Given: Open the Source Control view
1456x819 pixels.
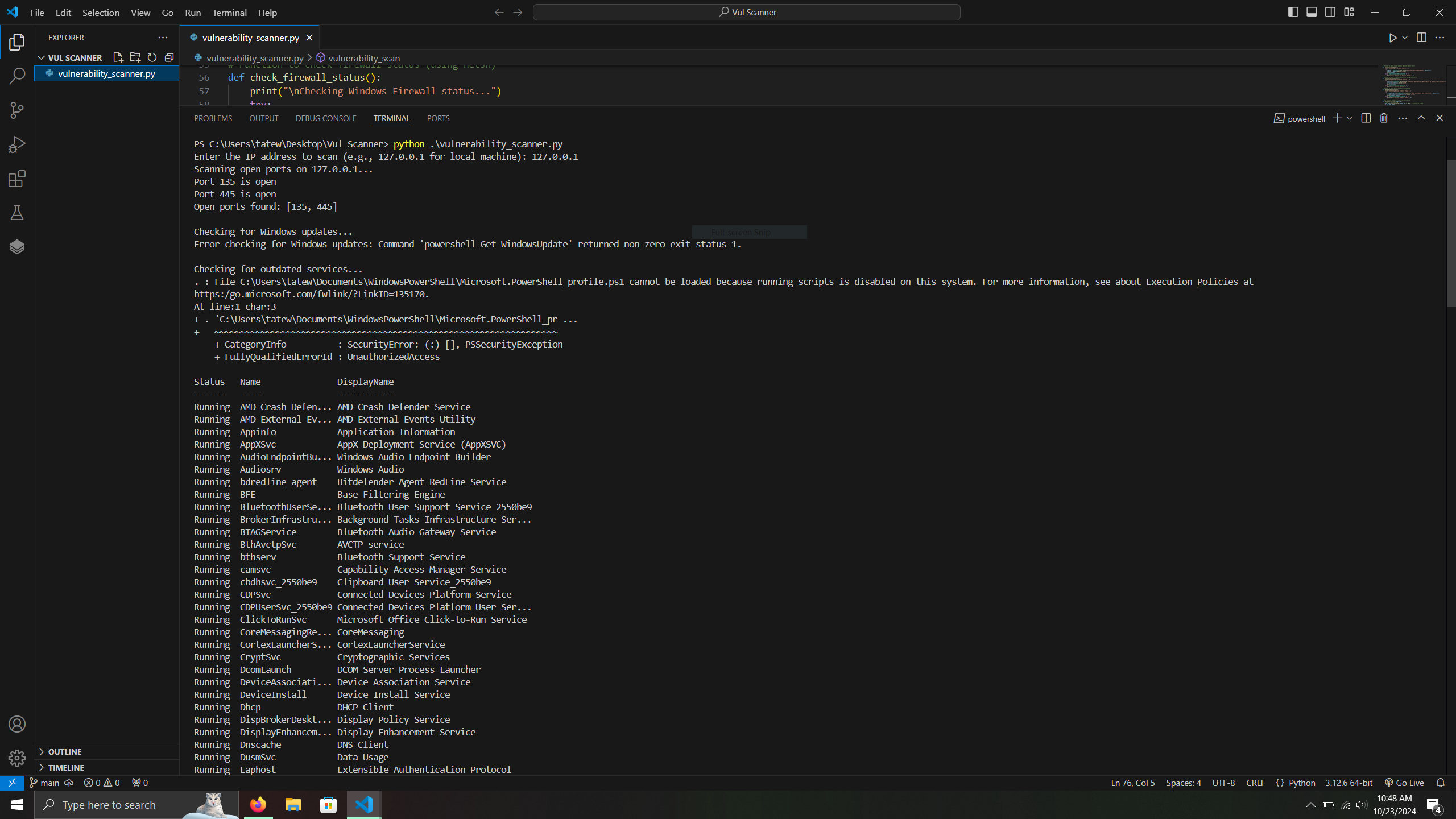Looking at the screenshot, I should coord(17,110).
